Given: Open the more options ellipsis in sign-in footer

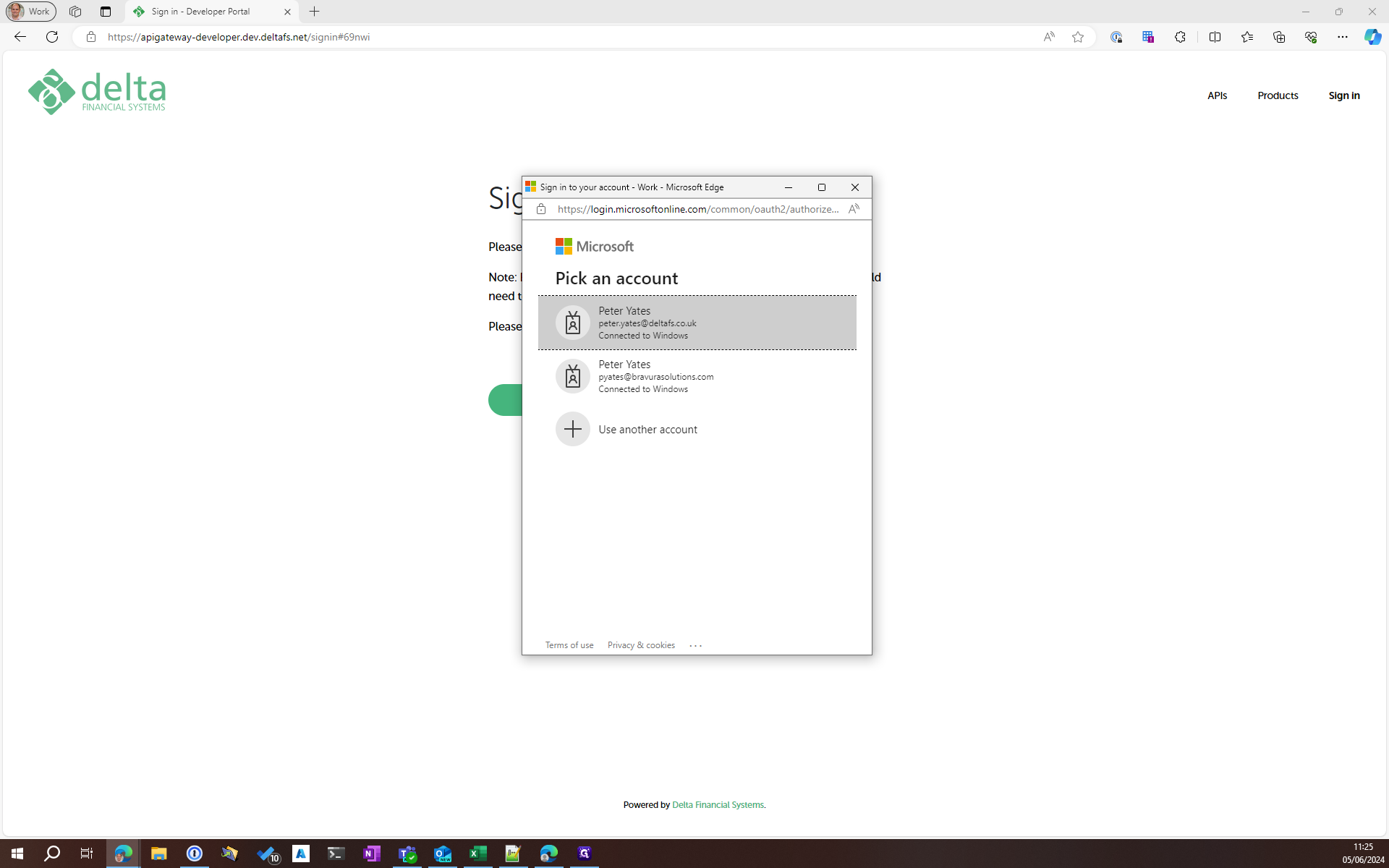Looking at the screenshot, I should (695, 645).
